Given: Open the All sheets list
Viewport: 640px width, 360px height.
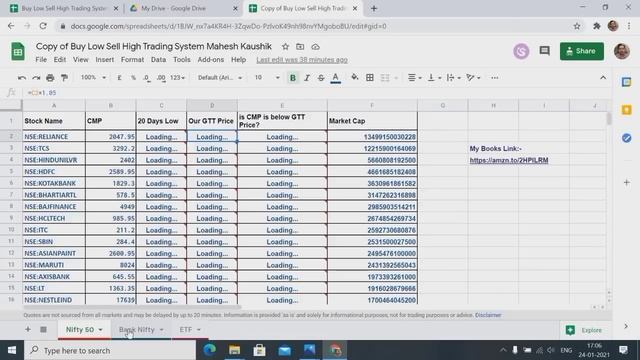Looking at the screenshot, I should click(43, 329).
